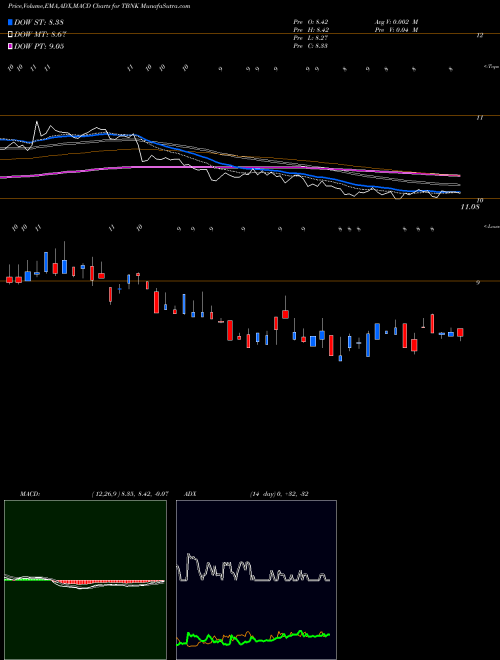
Task: Open the green MACD indicator chart
Action: pyautogui.click(x=85, y=580)
